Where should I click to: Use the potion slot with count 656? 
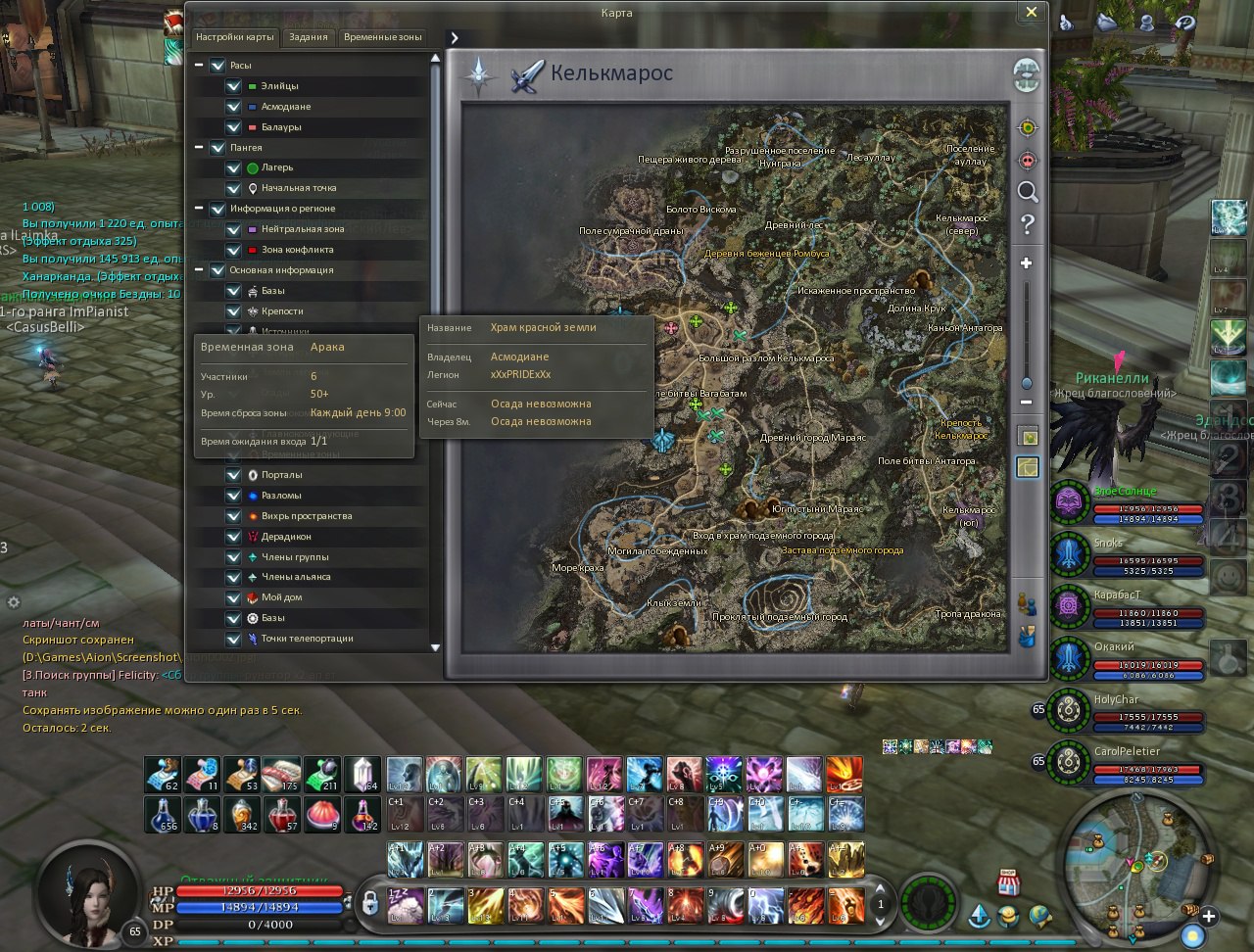[163, 815]
